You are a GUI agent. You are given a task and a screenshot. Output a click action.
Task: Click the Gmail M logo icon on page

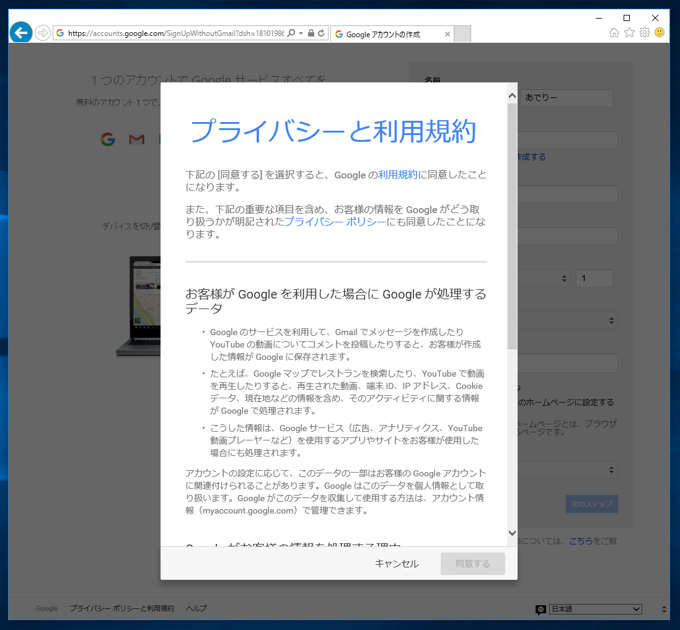coord(137,139)
